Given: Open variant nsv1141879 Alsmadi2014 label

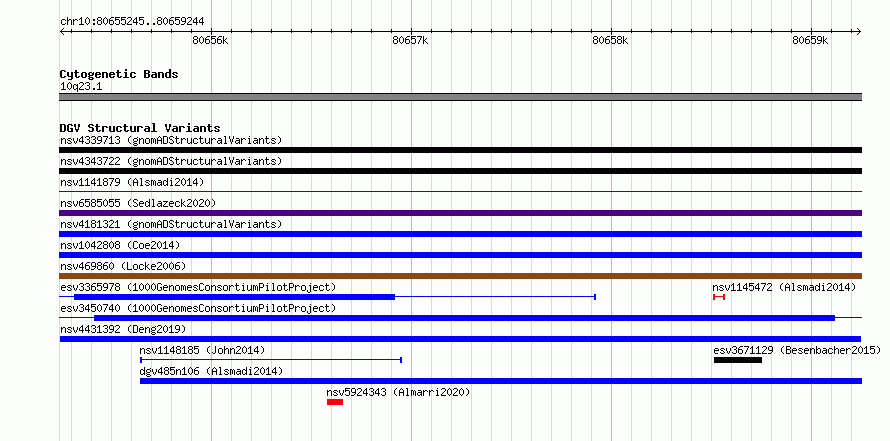Looking at the screenshot, I should 132,182.
